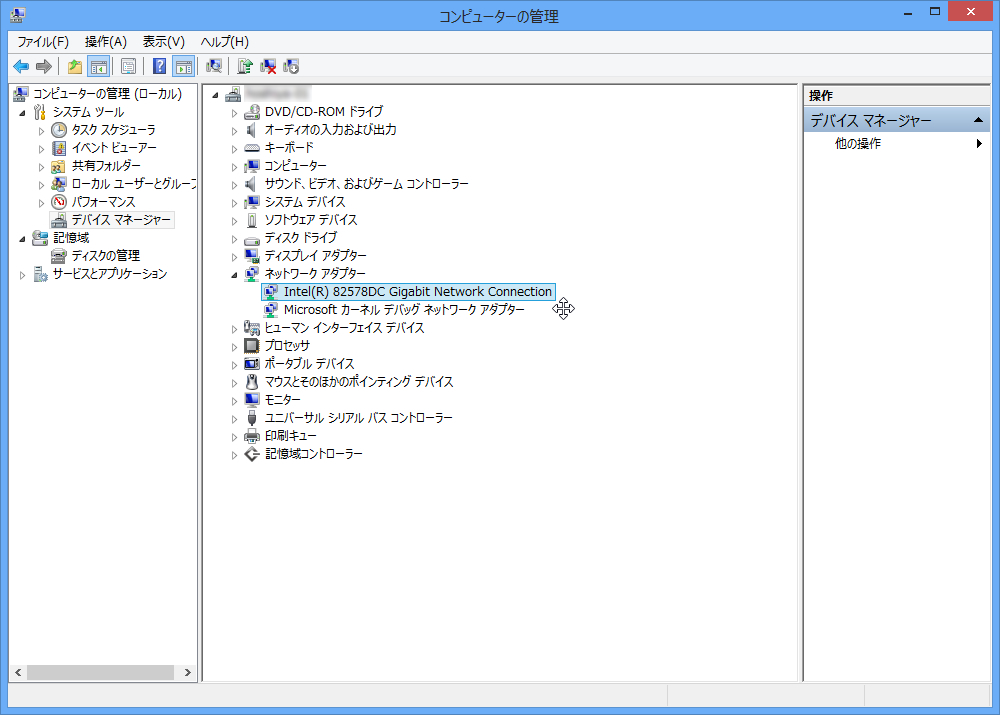The height and width of the screenshot is (715, 1000).
Task: Open the 操作(A) menu
Action: (106, 42)
